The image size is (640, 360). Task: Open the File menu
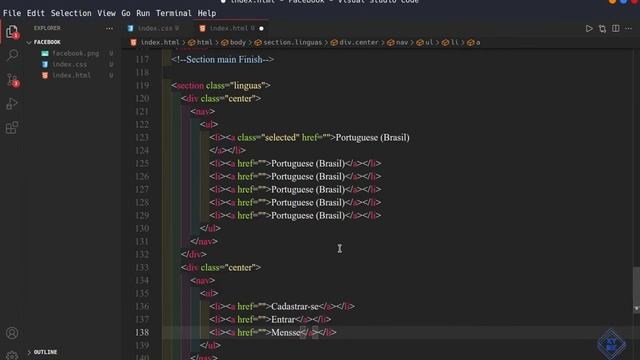[12, 13]
